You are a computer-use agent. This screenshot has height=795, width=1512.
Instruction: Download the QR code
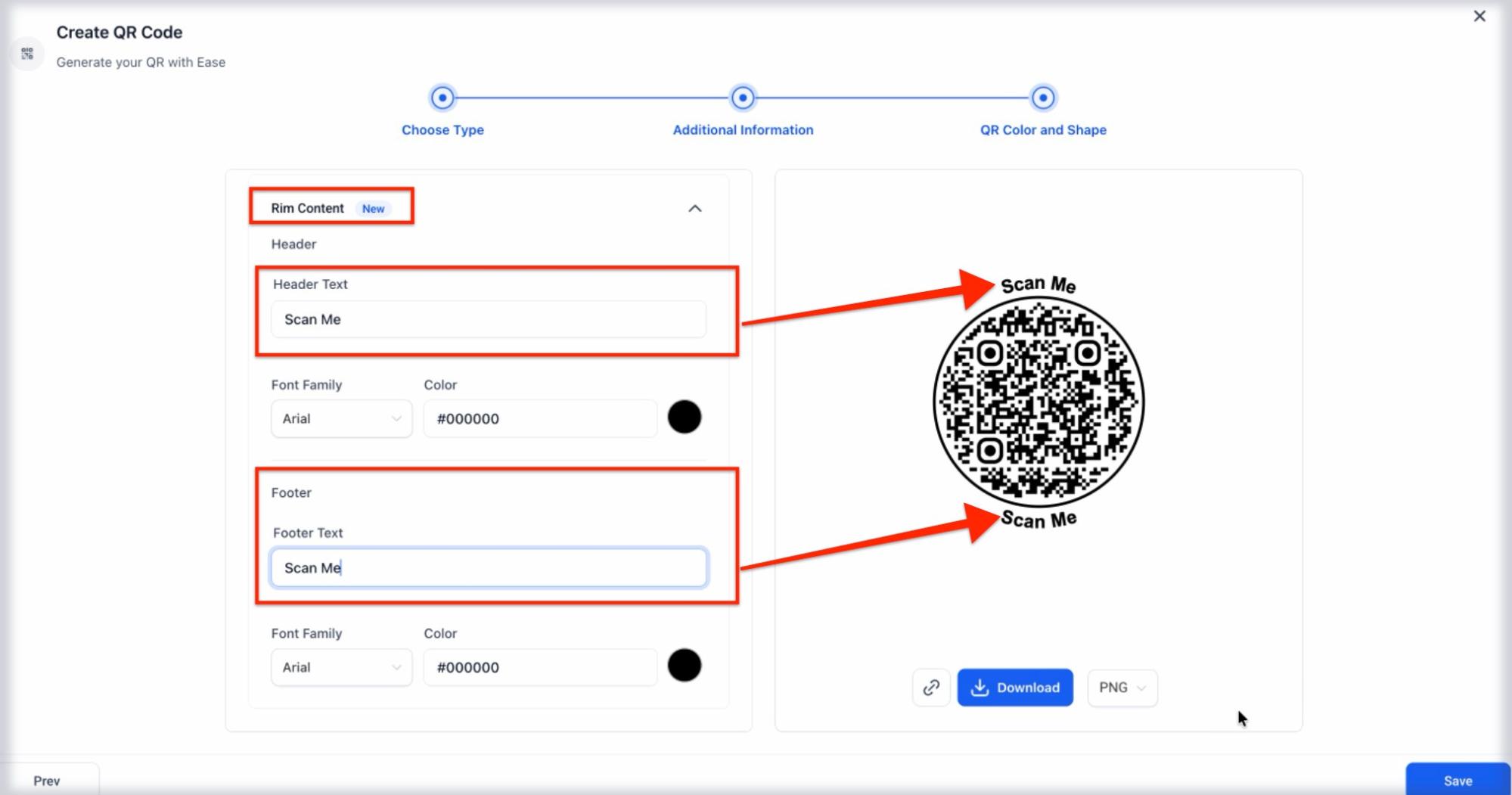tap(1015, 688)
